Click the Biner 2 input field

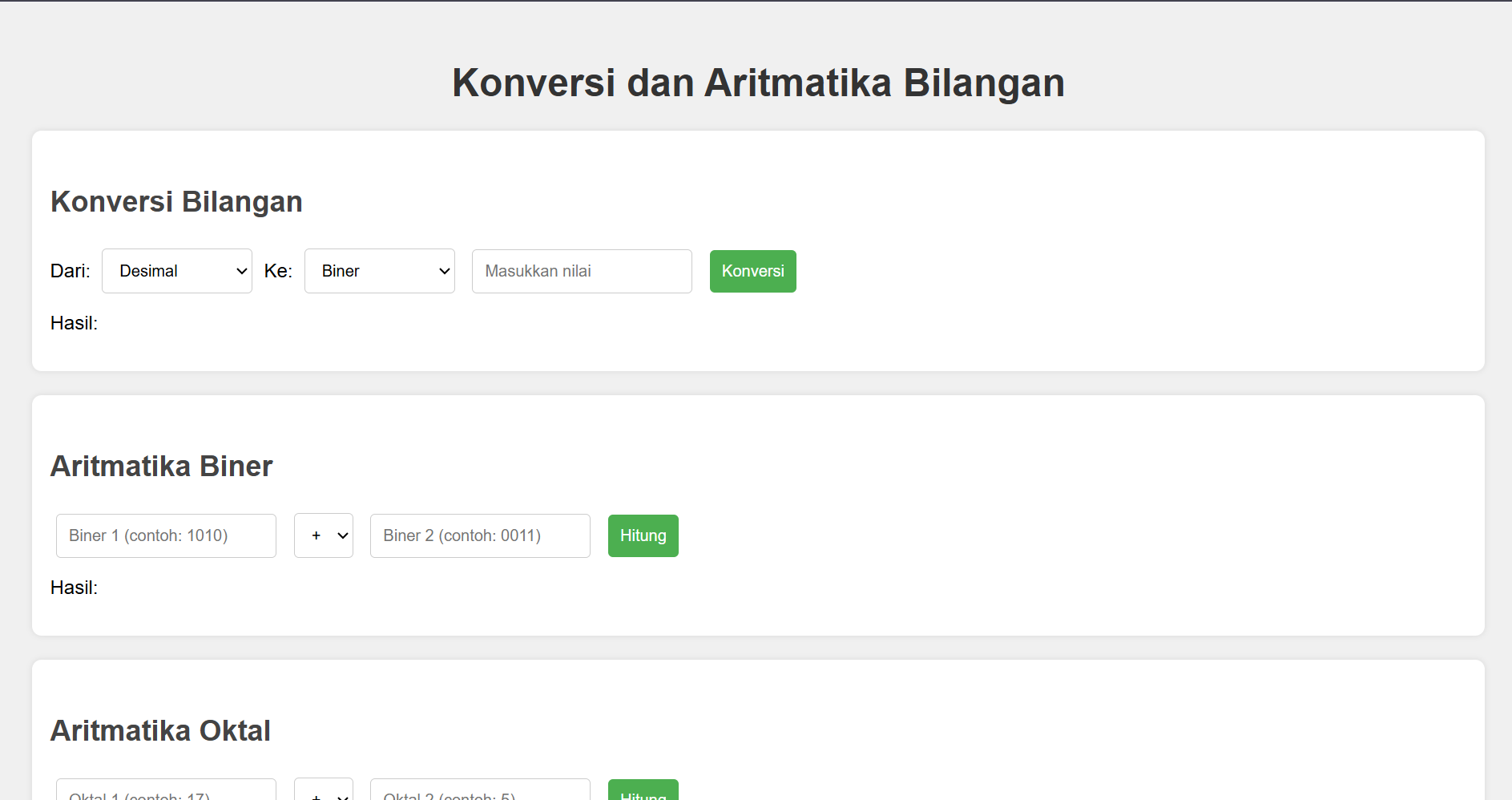pos(480,535)
